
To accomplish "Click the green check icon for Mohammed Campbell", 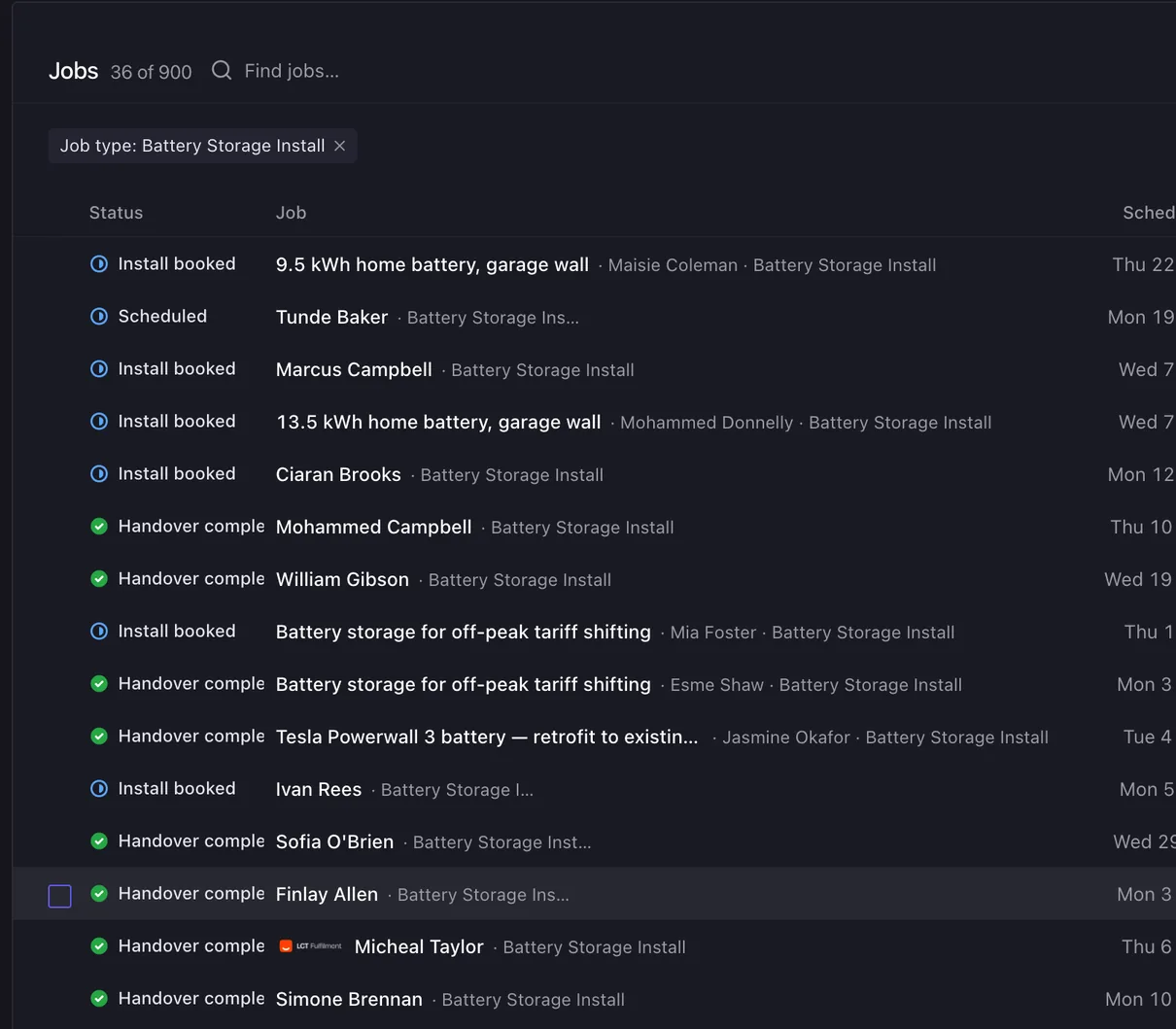I will [x=99, y=527].
